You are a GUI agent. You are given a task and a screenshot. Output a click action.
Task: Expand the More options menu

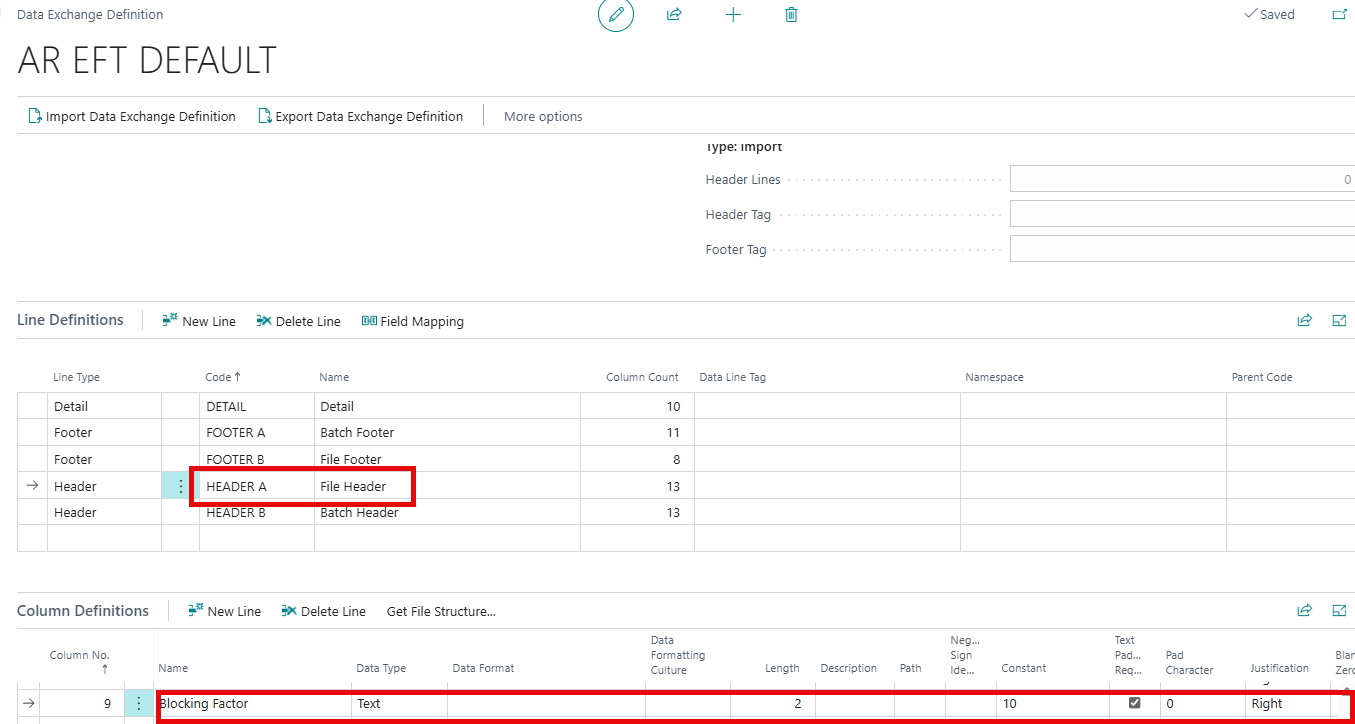pos(543,116)
